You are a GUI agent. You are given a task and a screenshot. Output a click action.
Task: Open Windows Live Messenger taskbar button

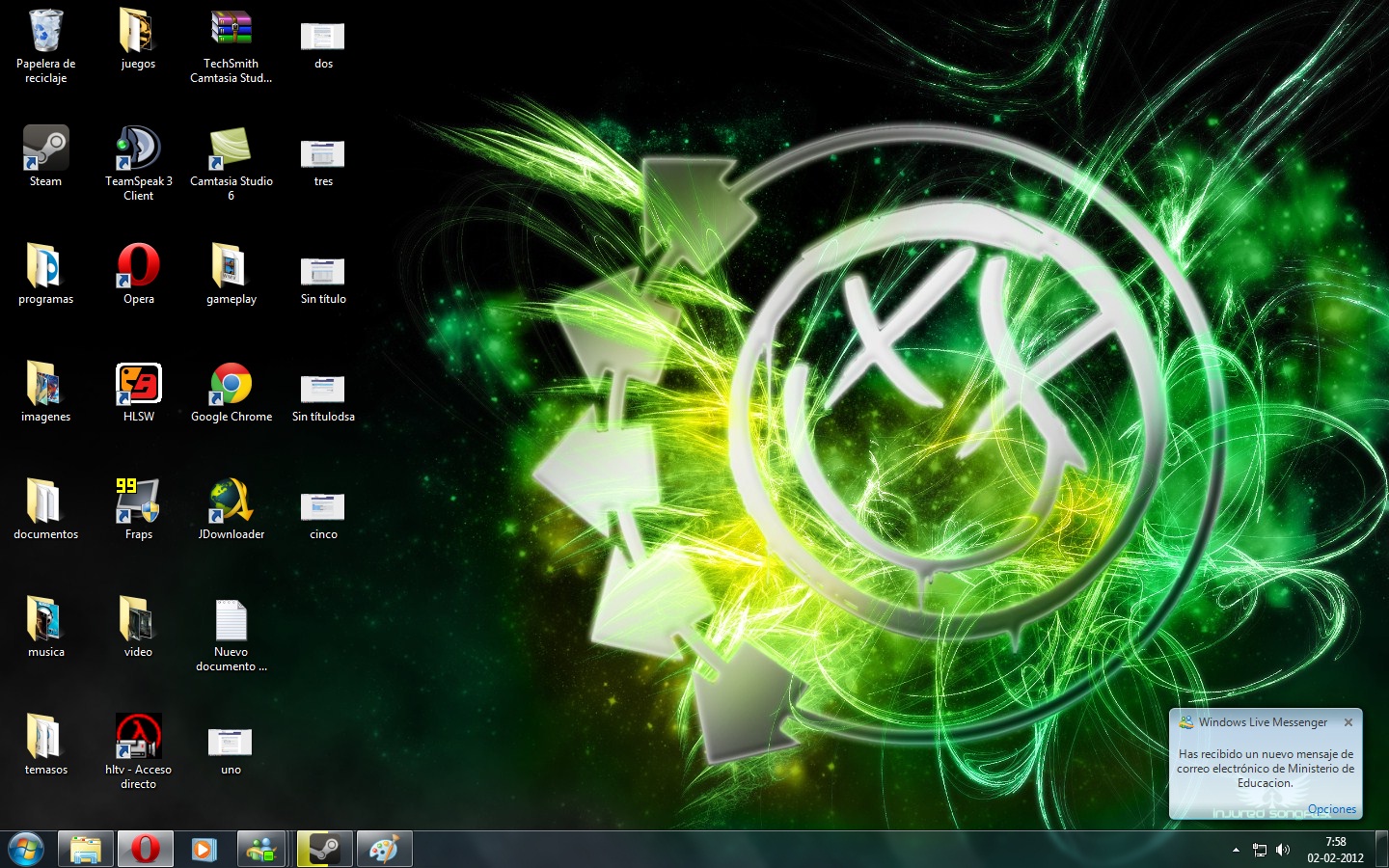261,850
